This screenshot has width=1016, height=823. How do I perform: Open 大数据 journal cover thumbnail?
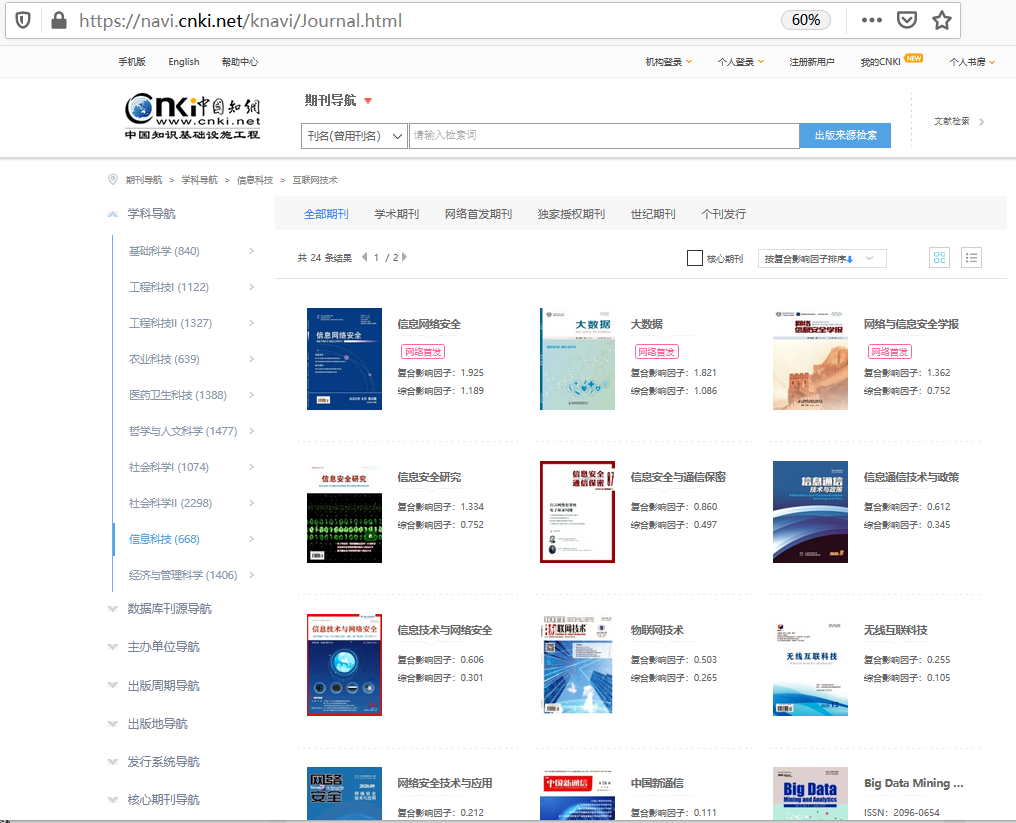click(x=577, y=359)
